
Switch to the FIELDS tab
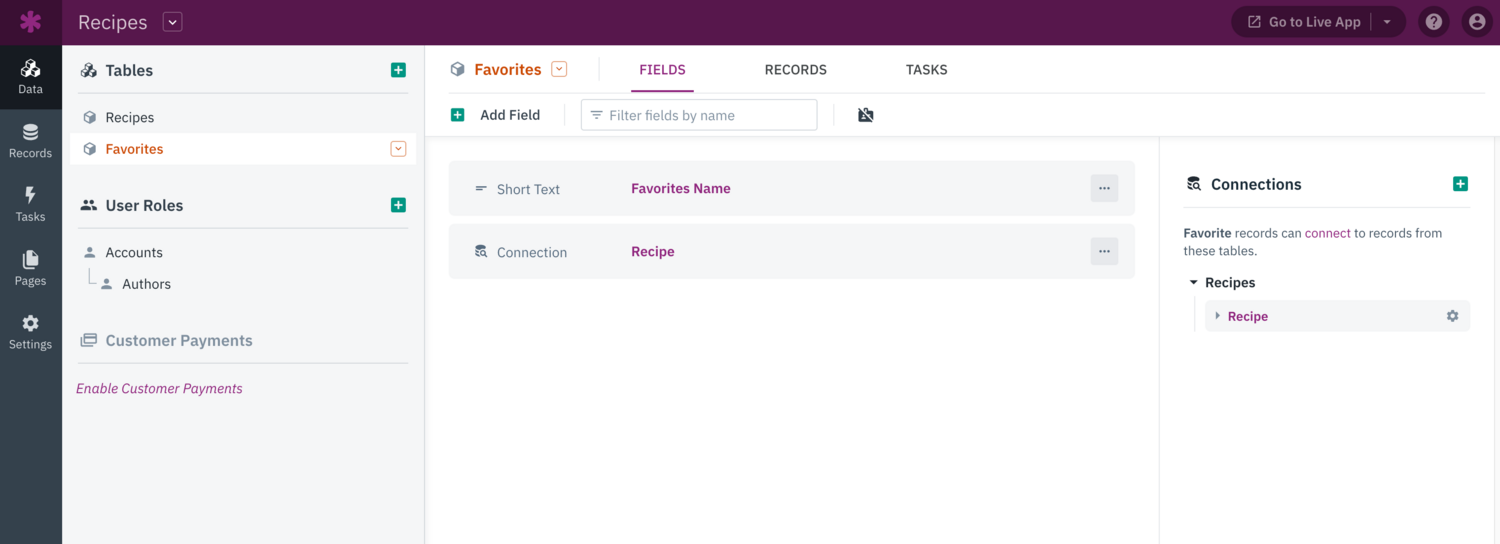[x=662, y=70]
